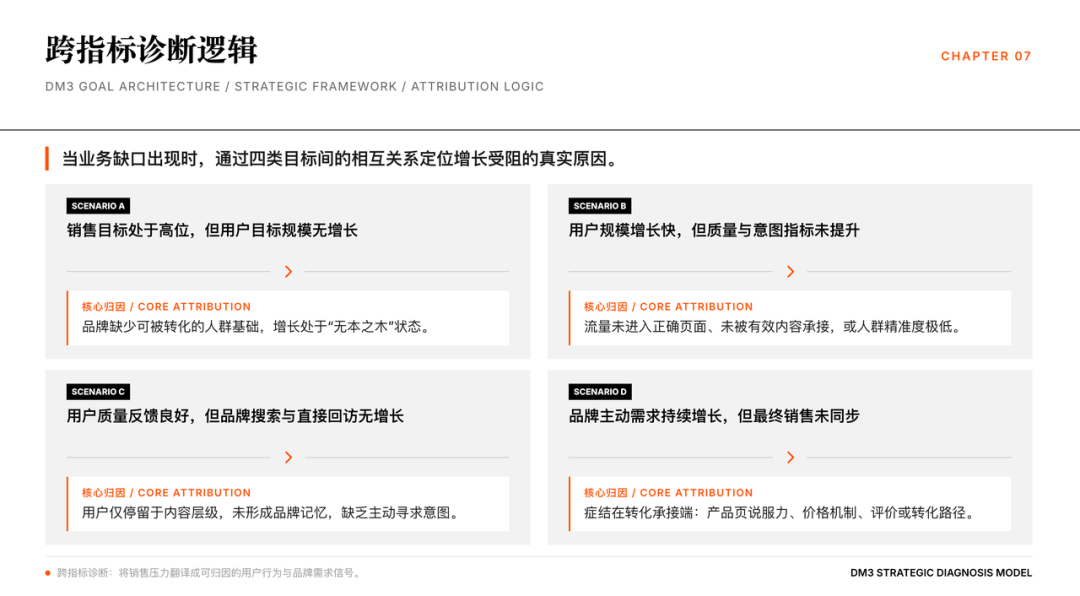The image size is (1080, 596).
Task: Click the SCENARIO A black label
Action: coord(98,206)
